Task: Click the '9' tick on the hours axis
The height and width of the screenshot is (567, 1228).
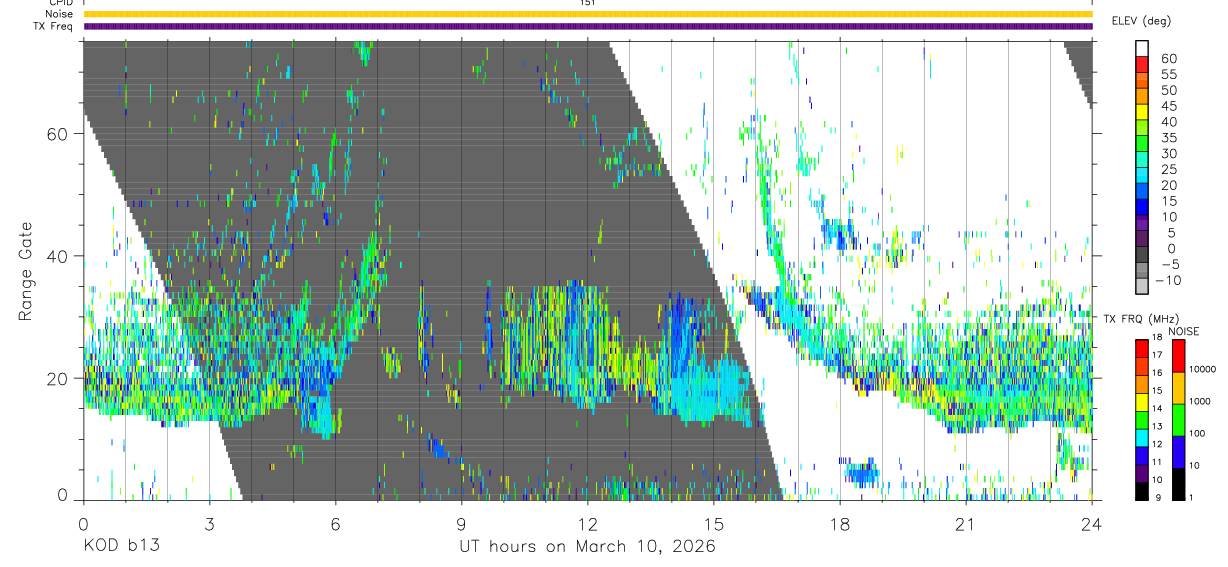Action: tap(461, 524)
